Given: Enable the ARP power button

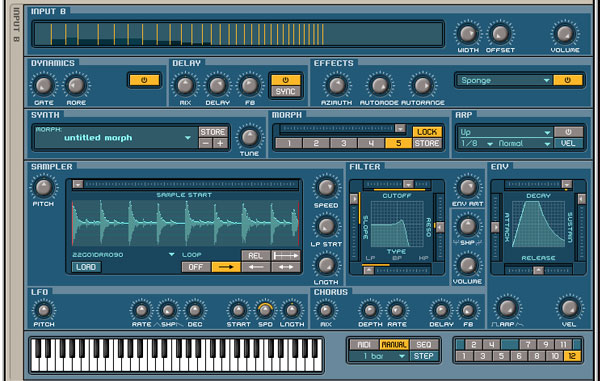Looking at the screenshot, I should coord(569,132).
